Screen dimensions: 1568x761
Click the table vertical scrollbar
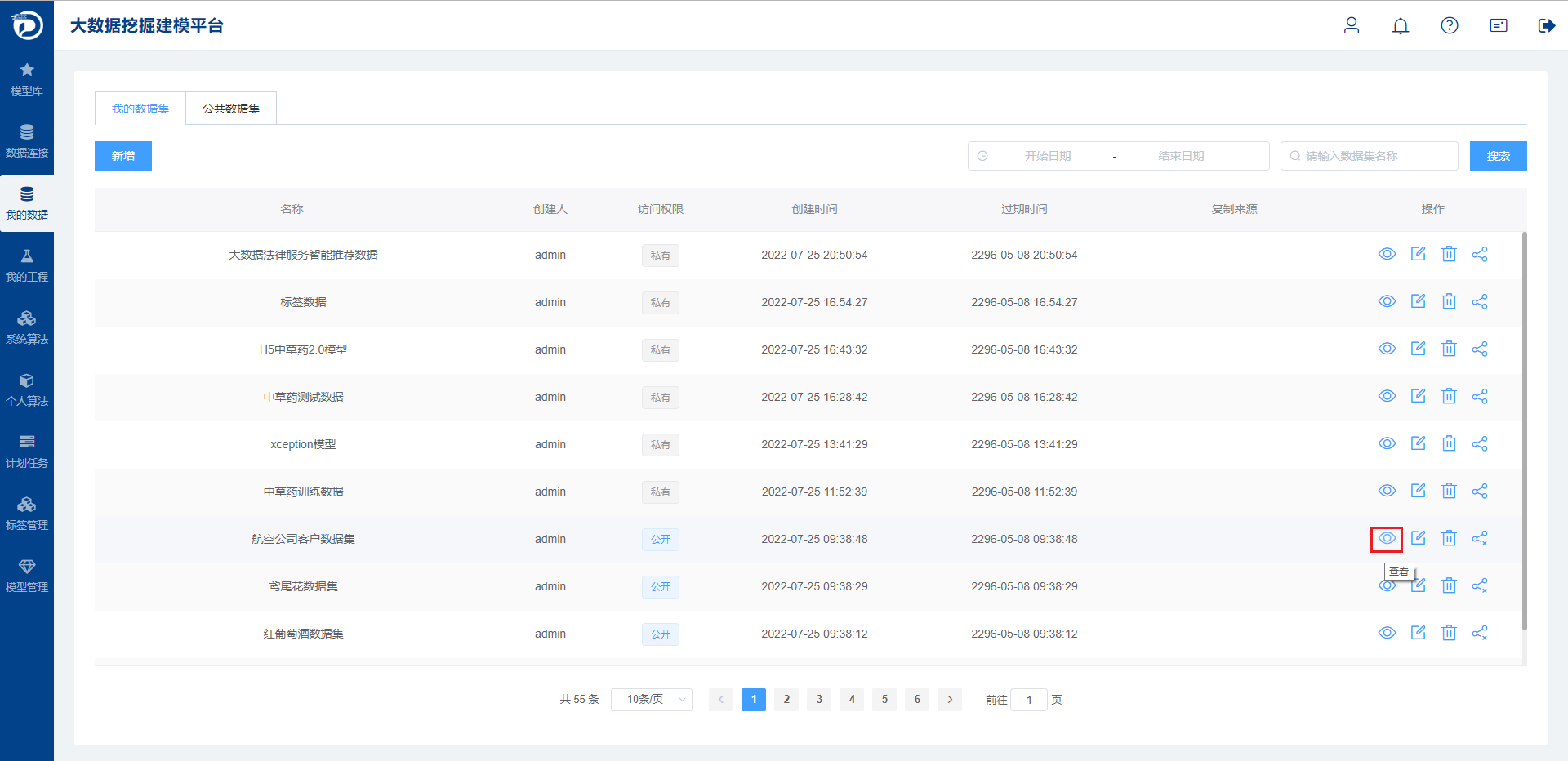(x=1525, y=431)
